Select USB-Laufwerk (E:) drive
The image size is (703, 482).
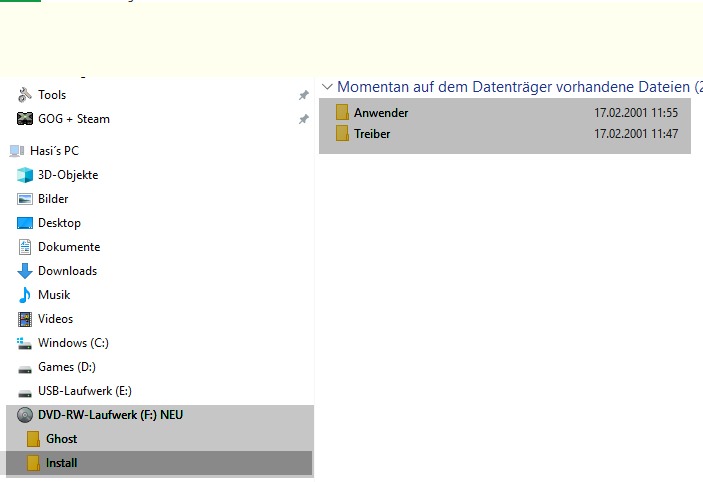pyautogui.click(x=85, y=391)
